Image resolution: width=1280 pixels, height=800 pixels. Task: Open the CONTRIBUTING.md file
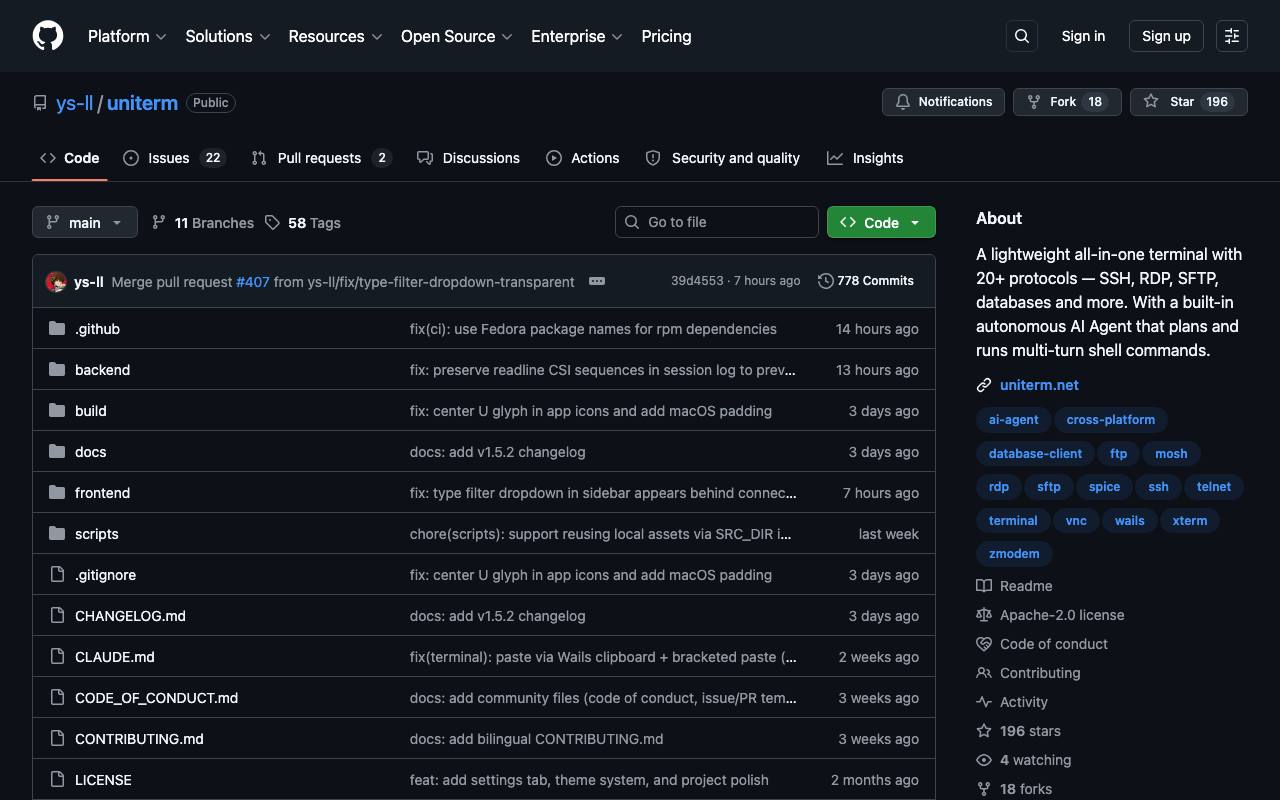(x=139, y=739)
